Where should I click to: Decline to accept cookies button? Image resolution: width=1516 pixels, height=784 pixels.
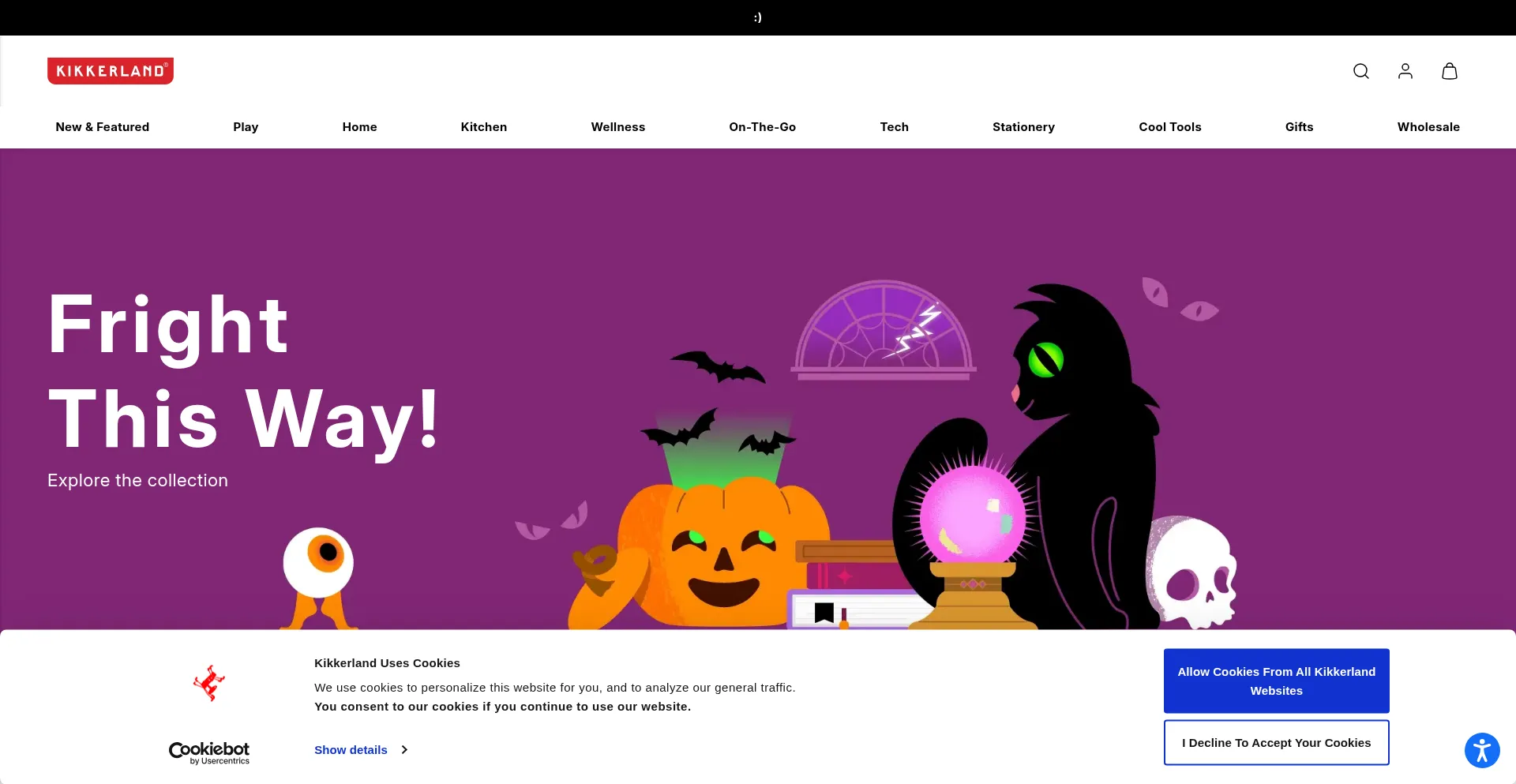coord(1276,743)
